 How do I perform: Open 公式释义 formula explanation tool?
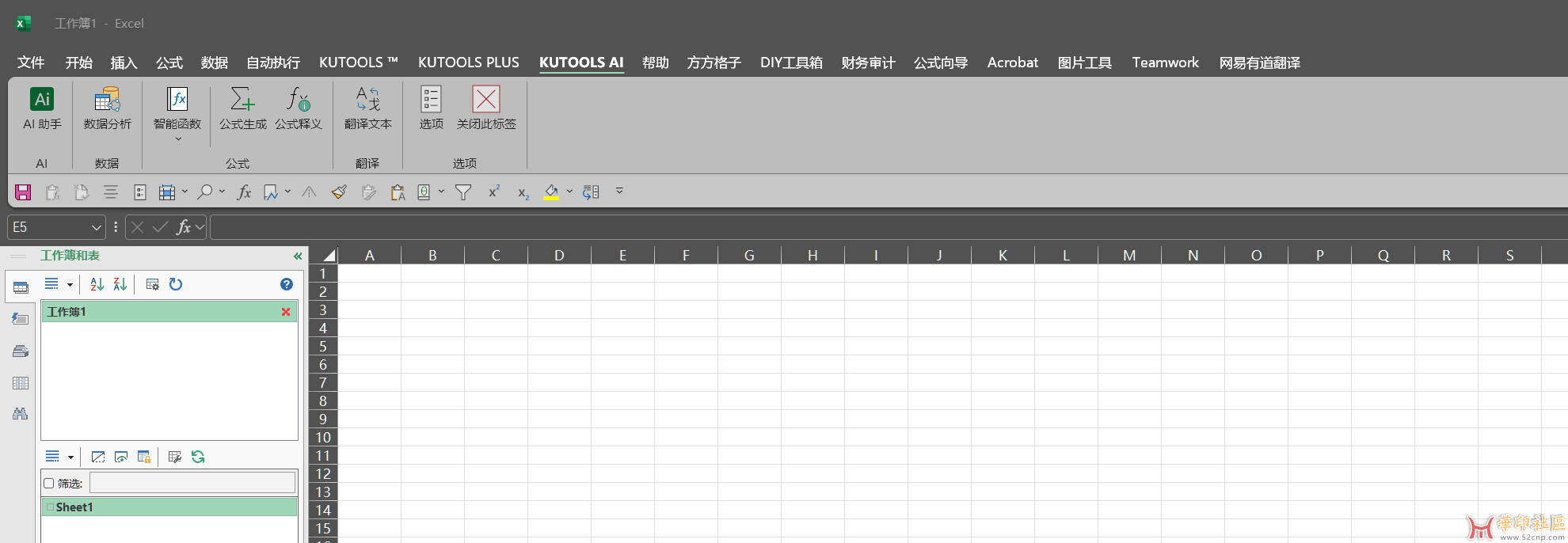pyautogui.click(x=298, y=108)
